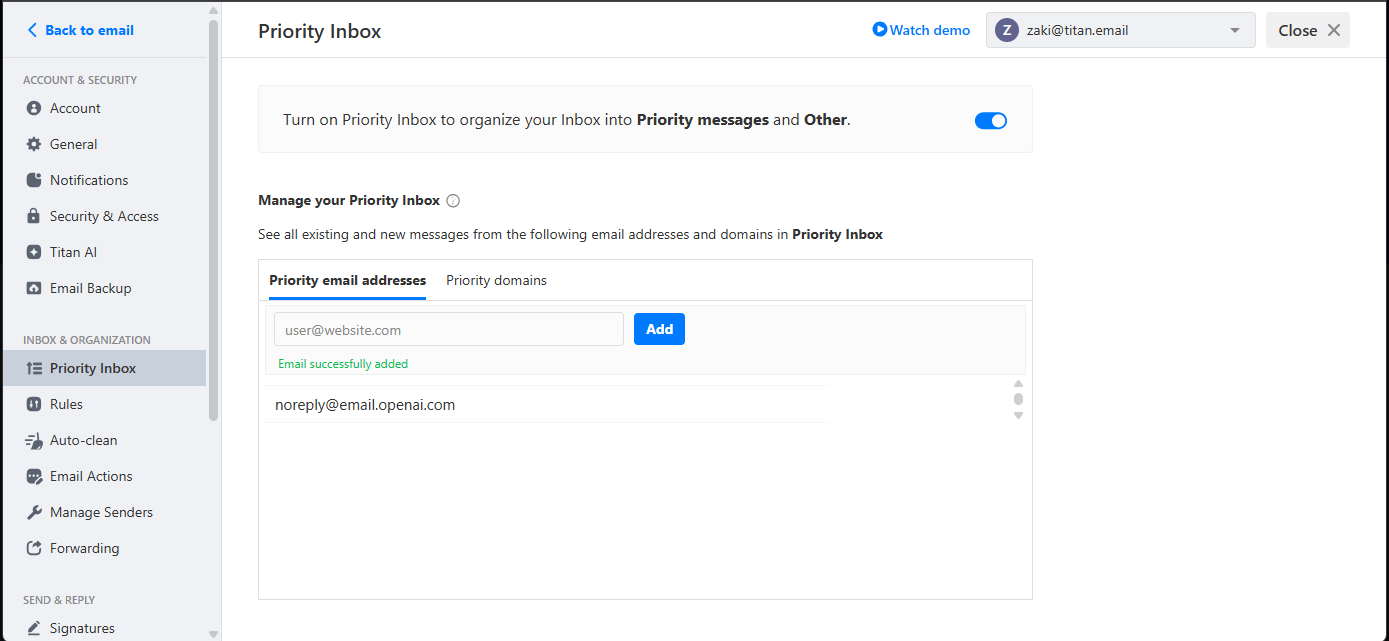Select the Priority email addresses tab
1389x641 pixels.
(x=348, y=280)
